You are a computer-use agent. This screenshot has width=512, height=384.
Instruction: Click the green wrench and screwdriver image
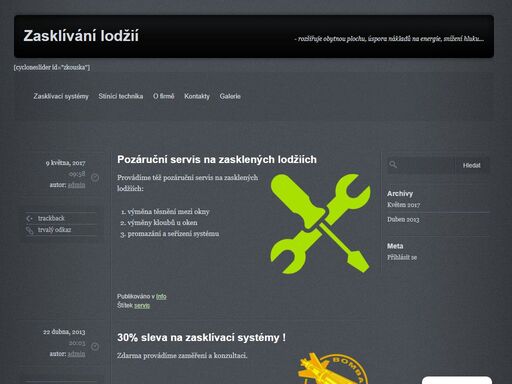pos(320,224)
